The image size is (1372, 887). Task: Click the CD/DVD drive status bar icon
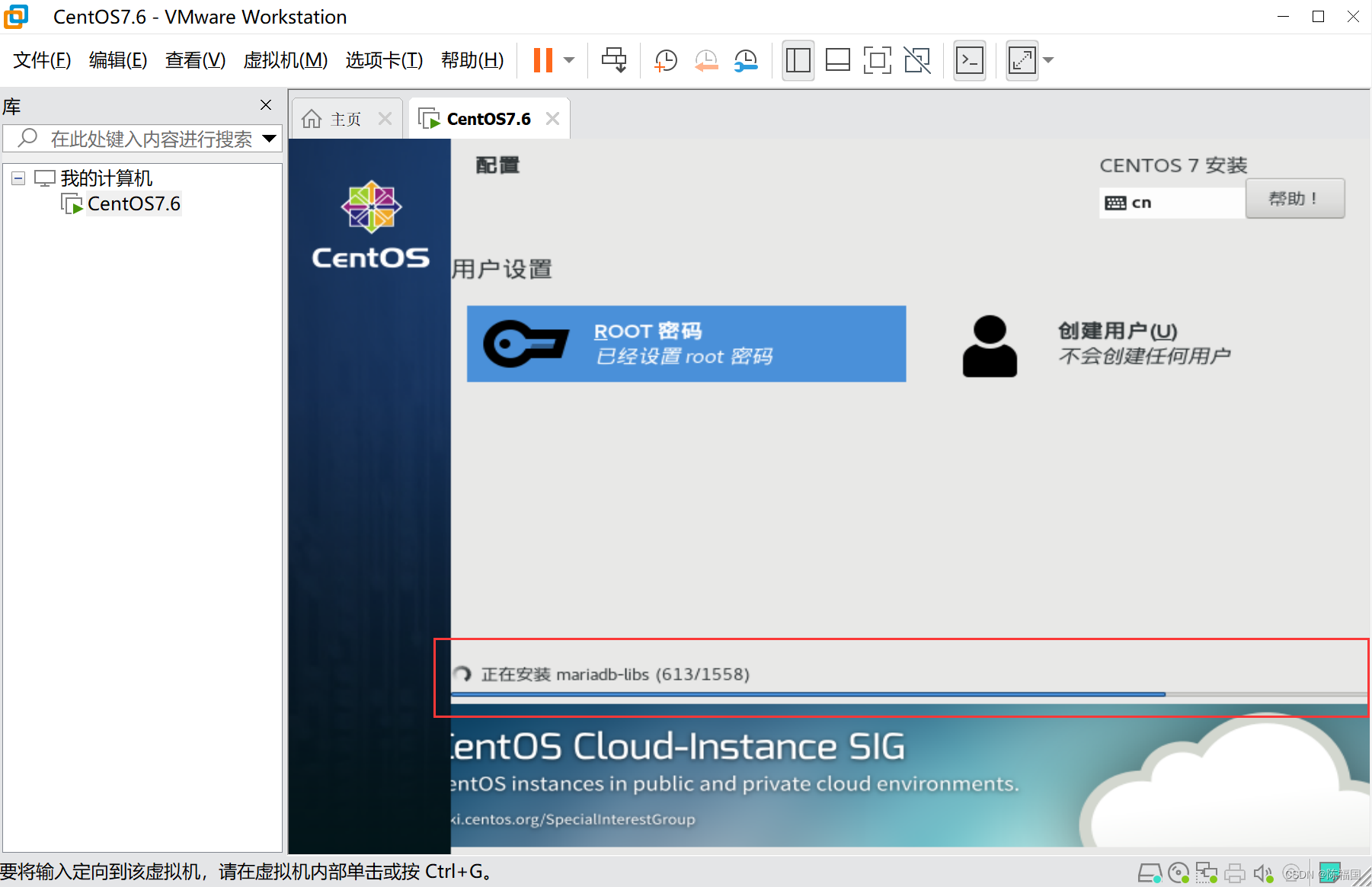(x=1179, y=873)
